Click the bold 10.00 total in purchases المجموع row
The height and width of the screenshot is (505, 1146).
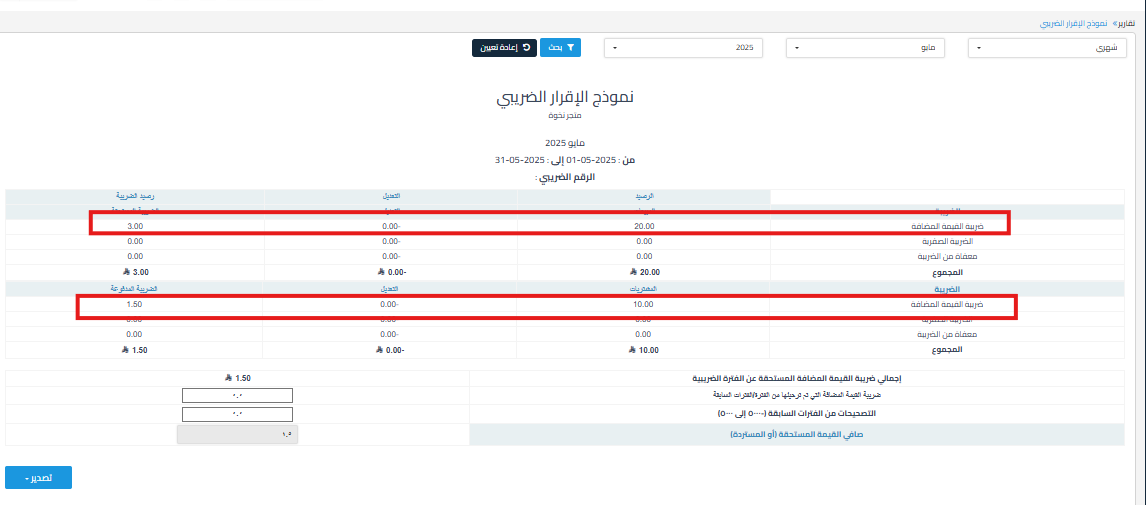pyautogui.click(x=644, y=350)
